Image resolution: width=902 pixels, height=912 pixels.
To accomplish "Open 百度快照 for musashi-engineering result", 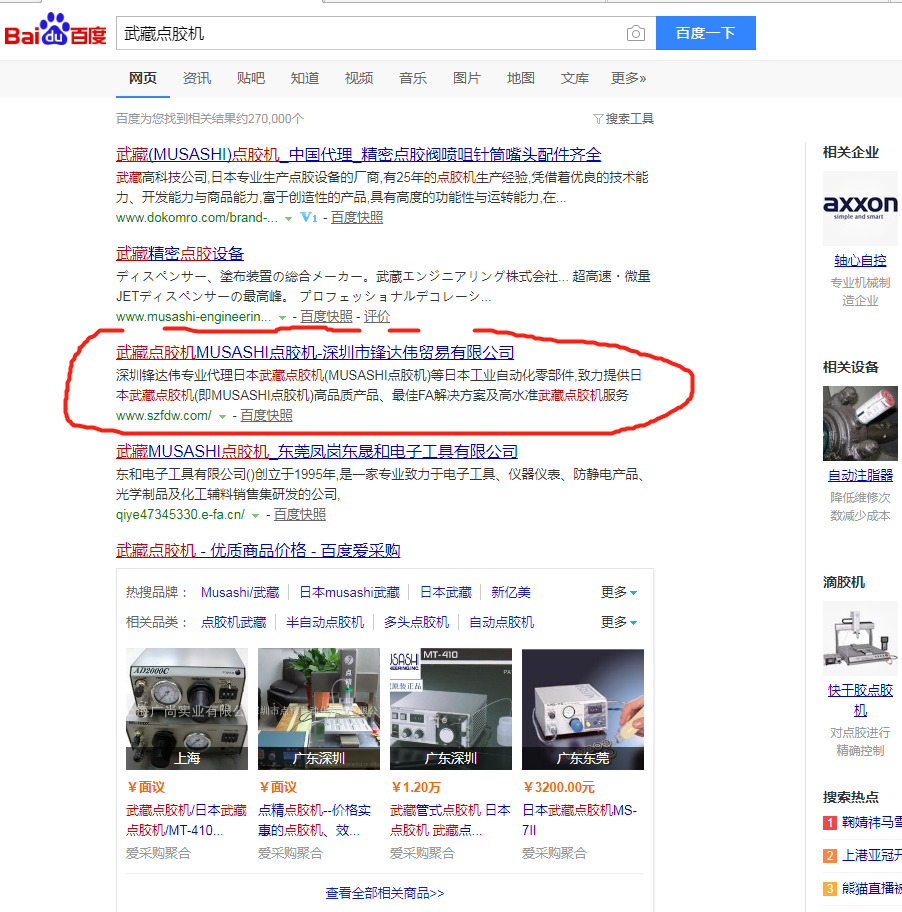I will click(x=326, y=316).
